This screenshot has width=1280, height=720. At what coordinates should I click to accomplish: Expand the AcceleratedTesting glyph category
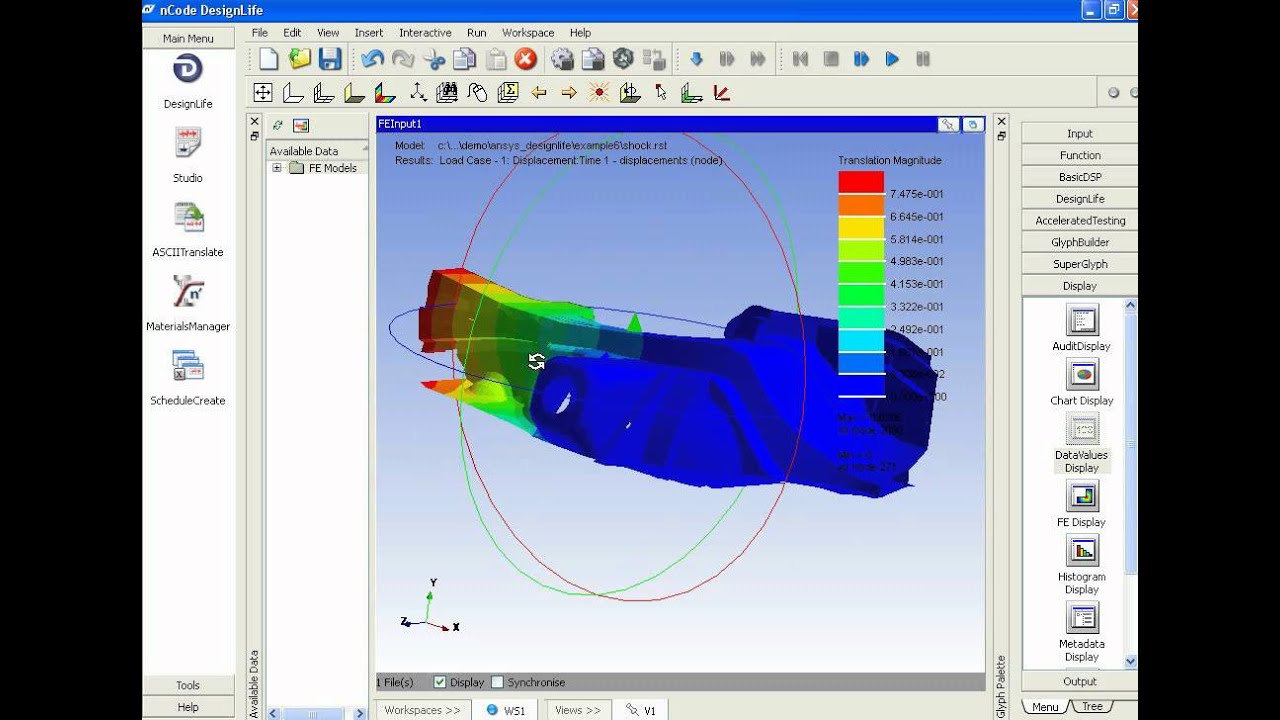pos(1079,220)
